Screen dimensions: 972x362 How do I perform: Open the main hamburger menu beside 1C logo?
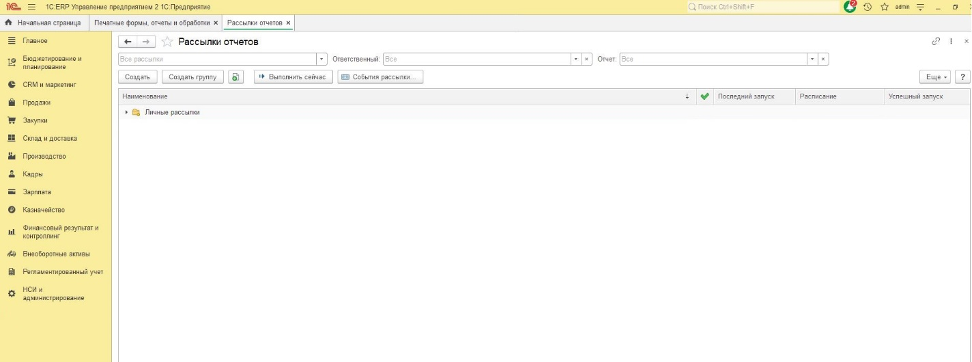32,7
